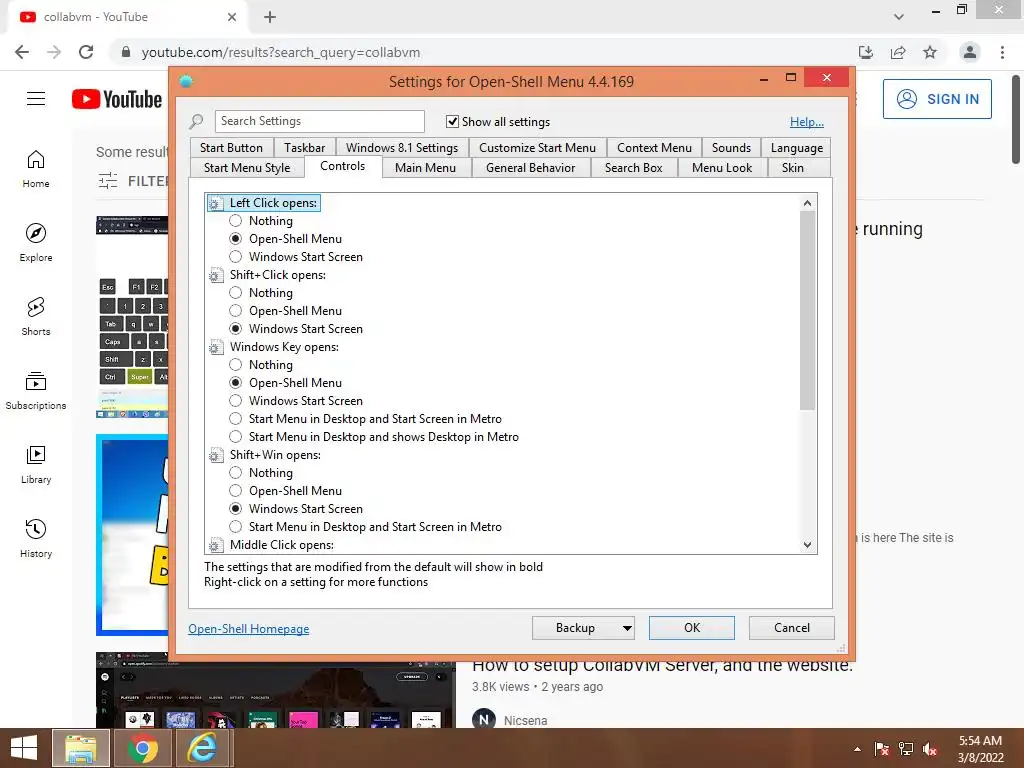Viewport: 1024px width, 768px height.
Task: Switch to the Context Menu tab
Action: (x=654, y=148)
